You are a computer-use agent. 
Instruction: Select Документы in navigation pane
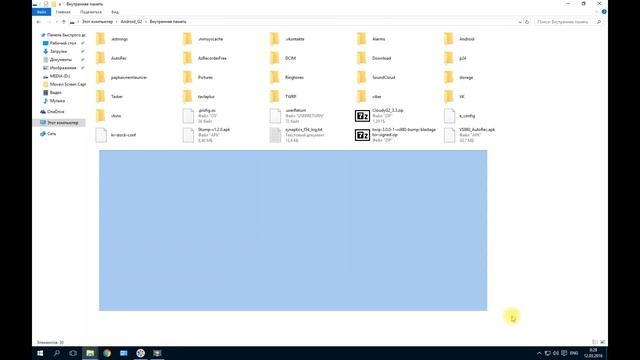(x=60, y=60)
